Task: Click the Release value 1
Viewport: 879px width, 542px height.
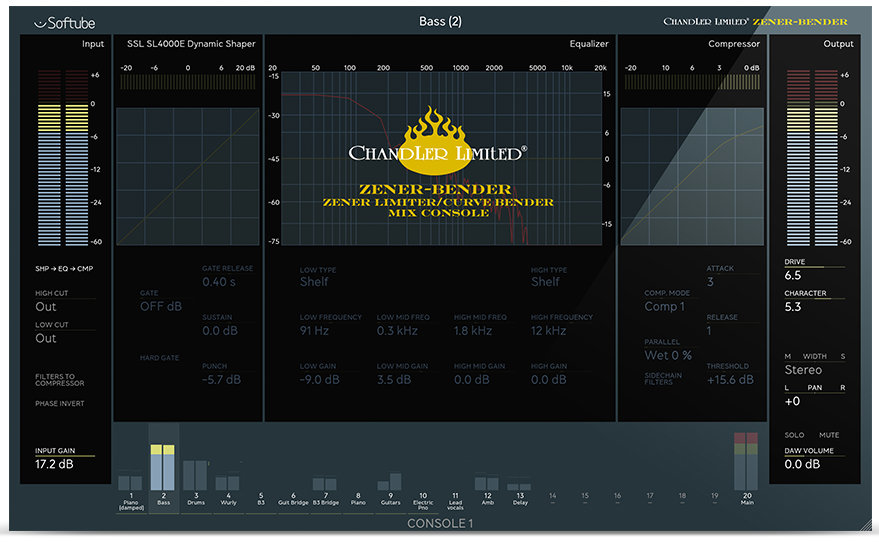Action: (x=709, y=331)
